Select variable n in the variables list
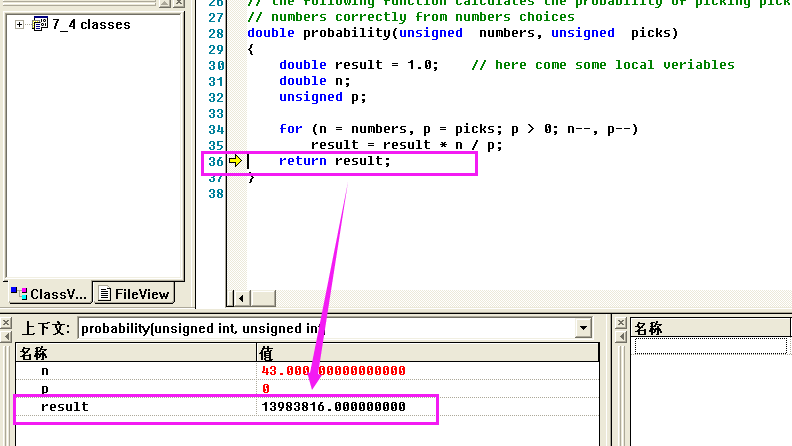The image size is (792, 446). [x=45, y=371]
